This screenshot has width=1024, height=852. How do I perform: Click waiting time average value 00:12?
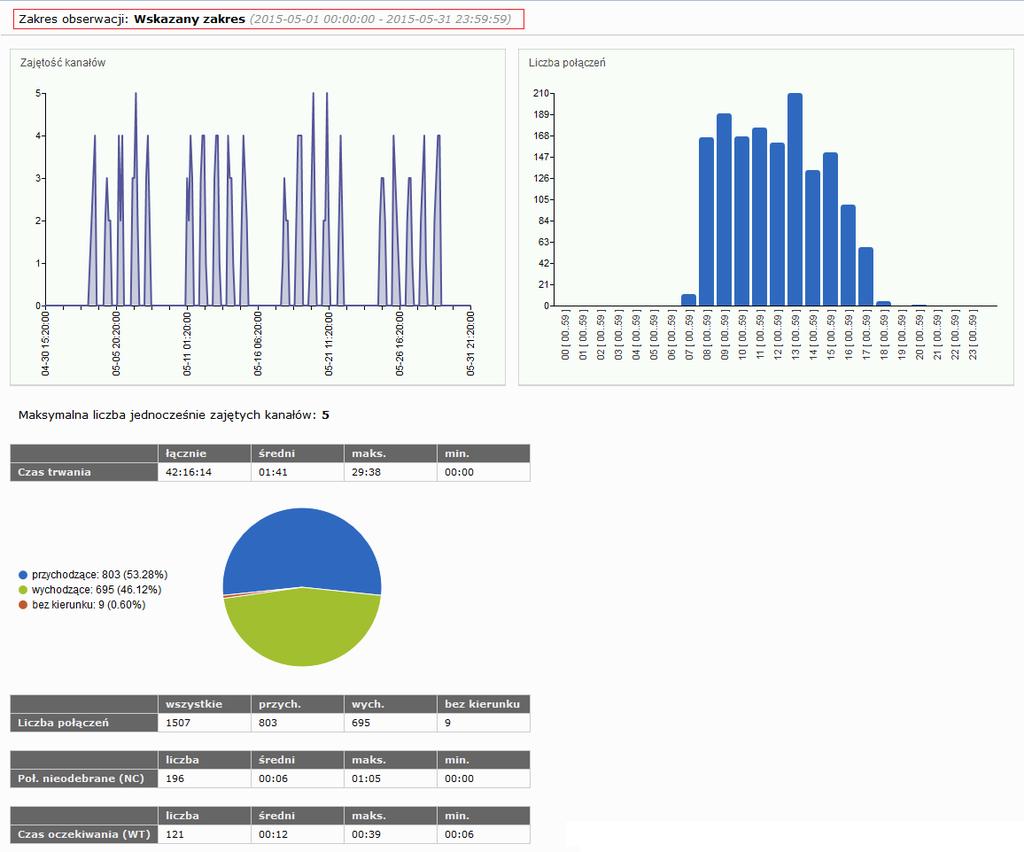tap(273, 834)
